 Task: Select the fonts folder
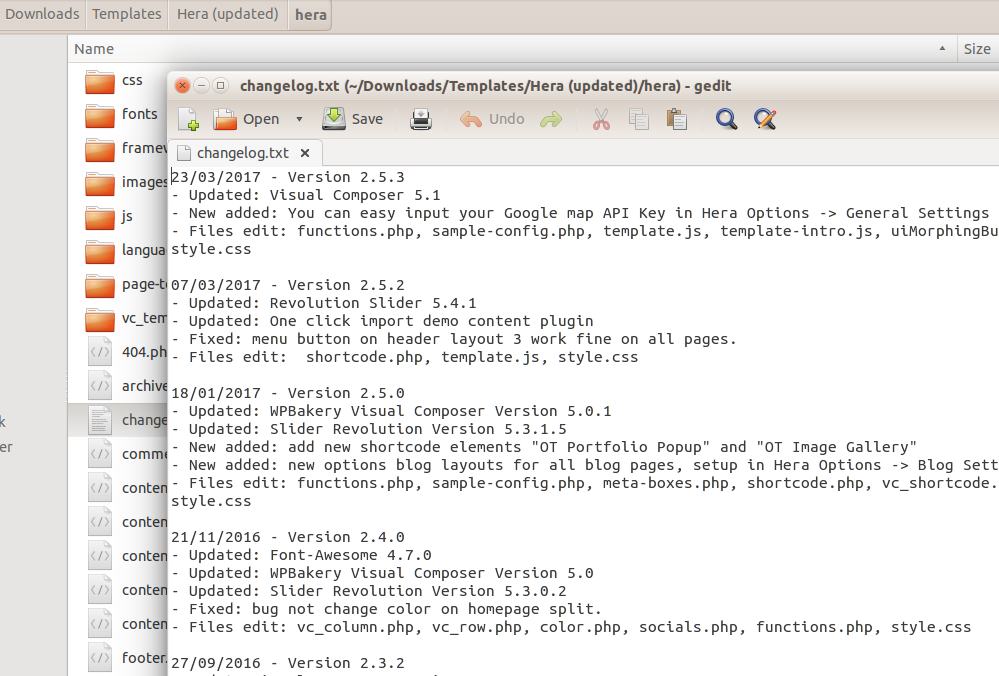point(139,114)
